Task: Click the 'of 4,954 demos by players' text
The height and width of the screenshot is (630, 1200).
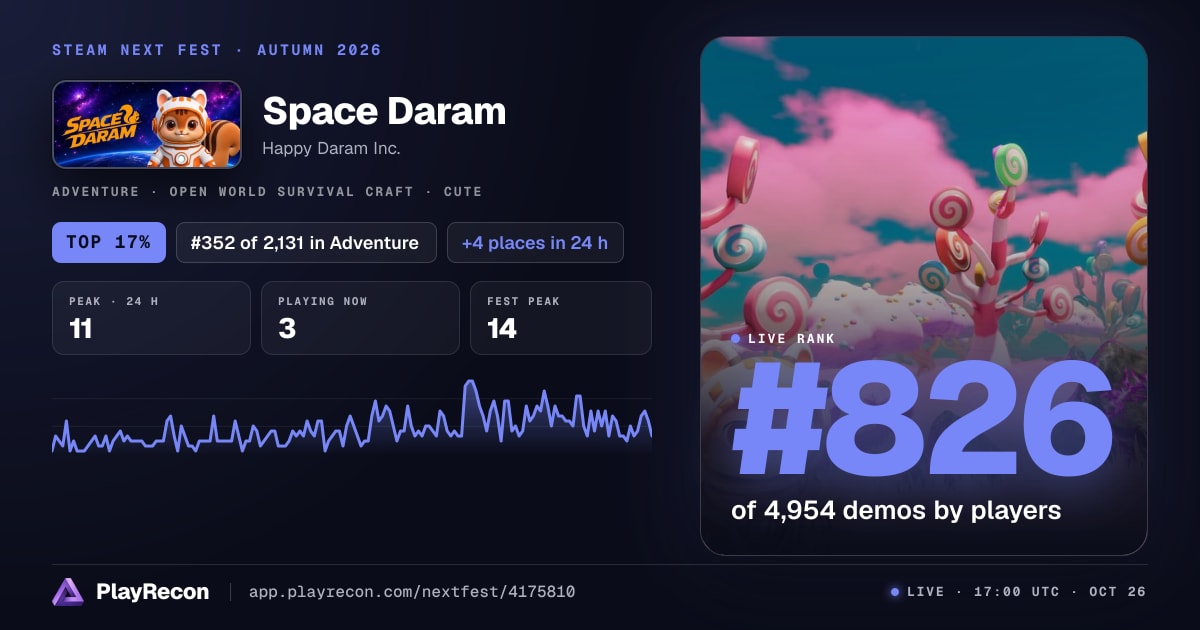Action: click(x=896, y=511)
